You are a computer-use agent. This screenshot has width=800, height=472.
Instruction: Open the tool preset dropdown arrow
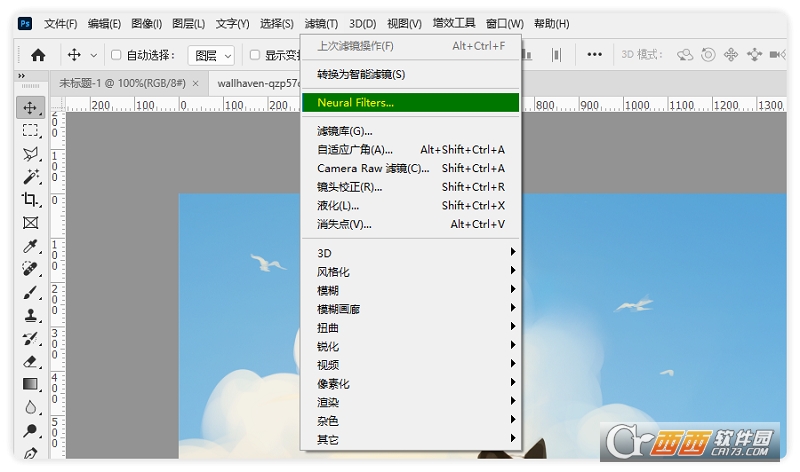93,55
